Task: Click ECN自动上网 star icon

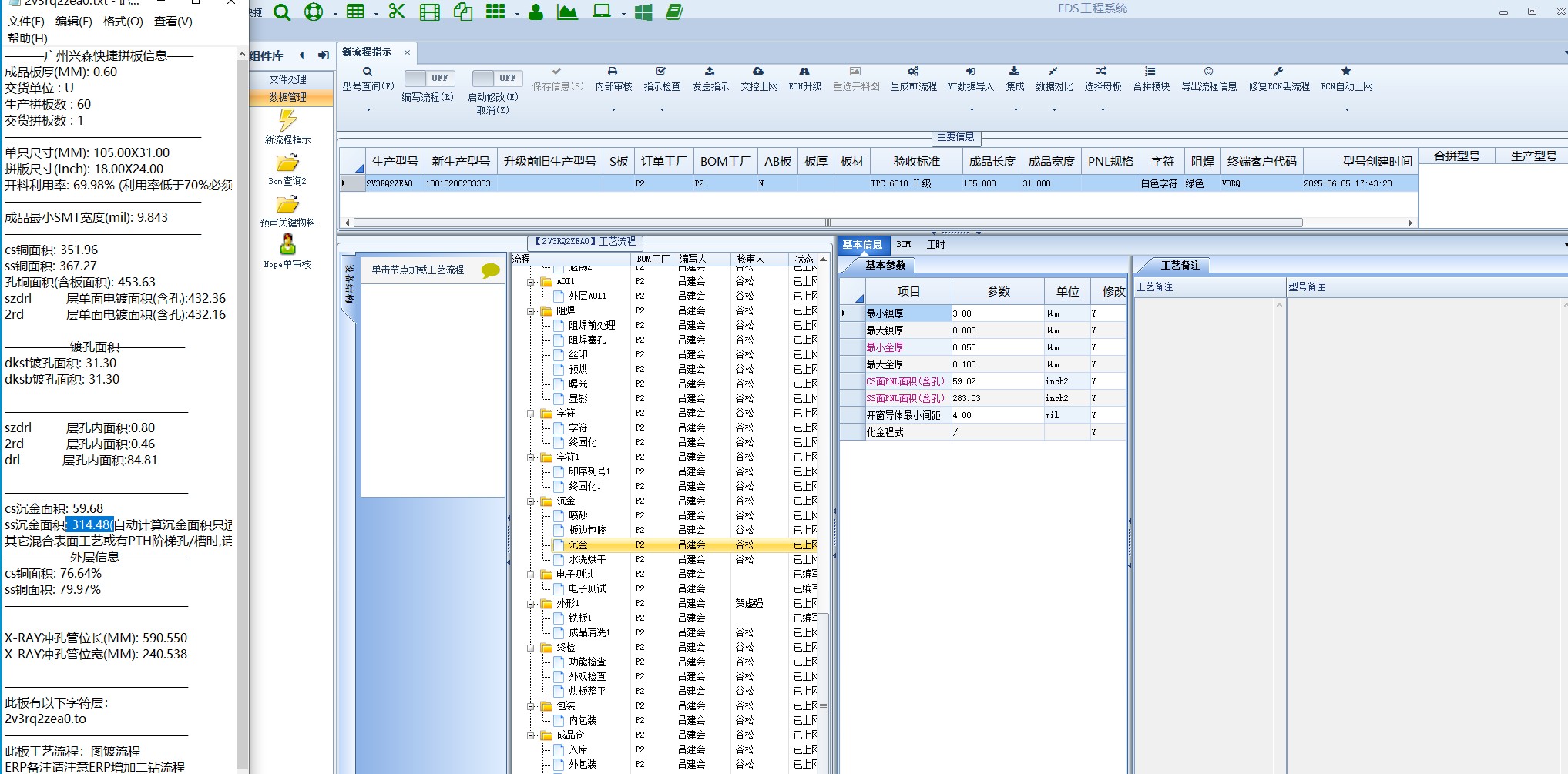Action: 1347,79
